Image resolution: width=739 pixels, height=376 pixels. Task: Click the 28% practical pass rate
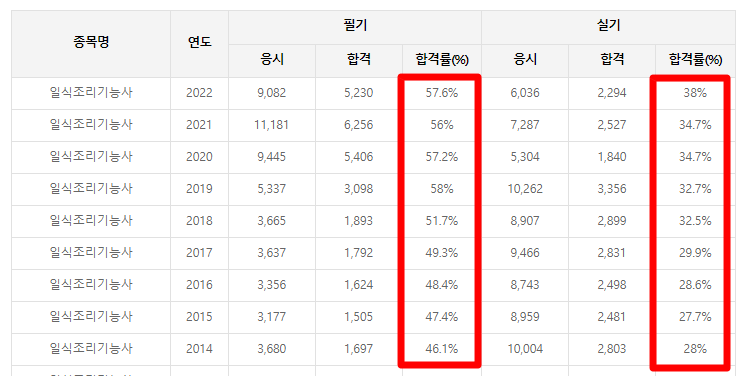pos(695,349)
